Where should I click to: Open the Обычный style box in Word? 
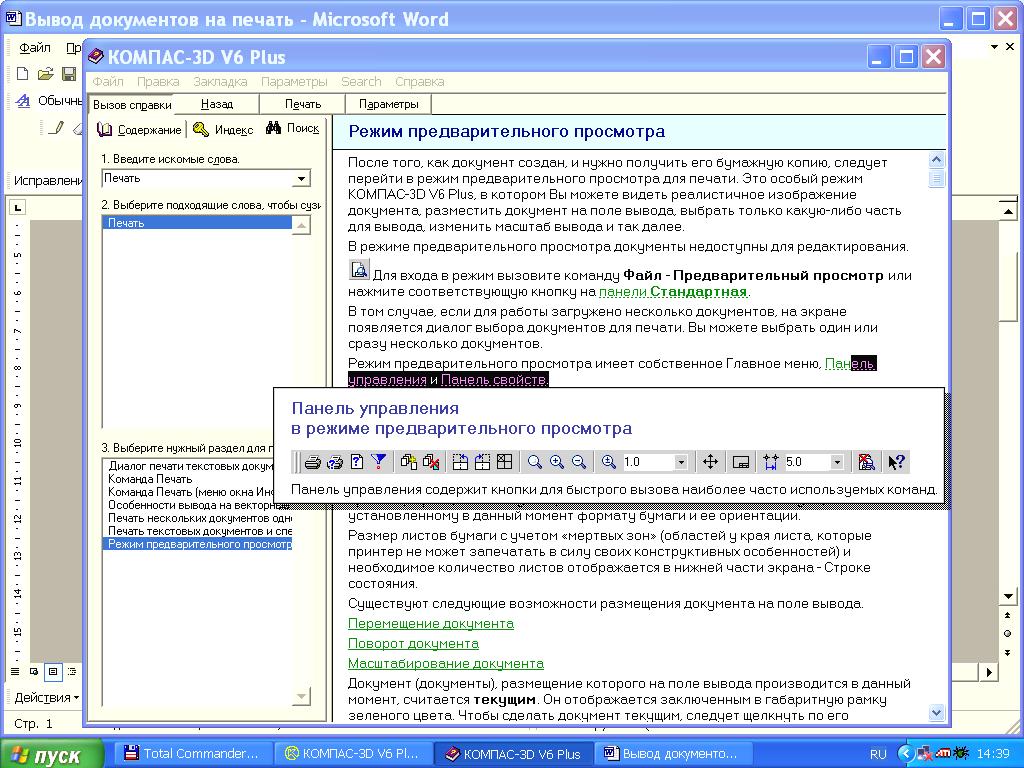click(60, 101)
